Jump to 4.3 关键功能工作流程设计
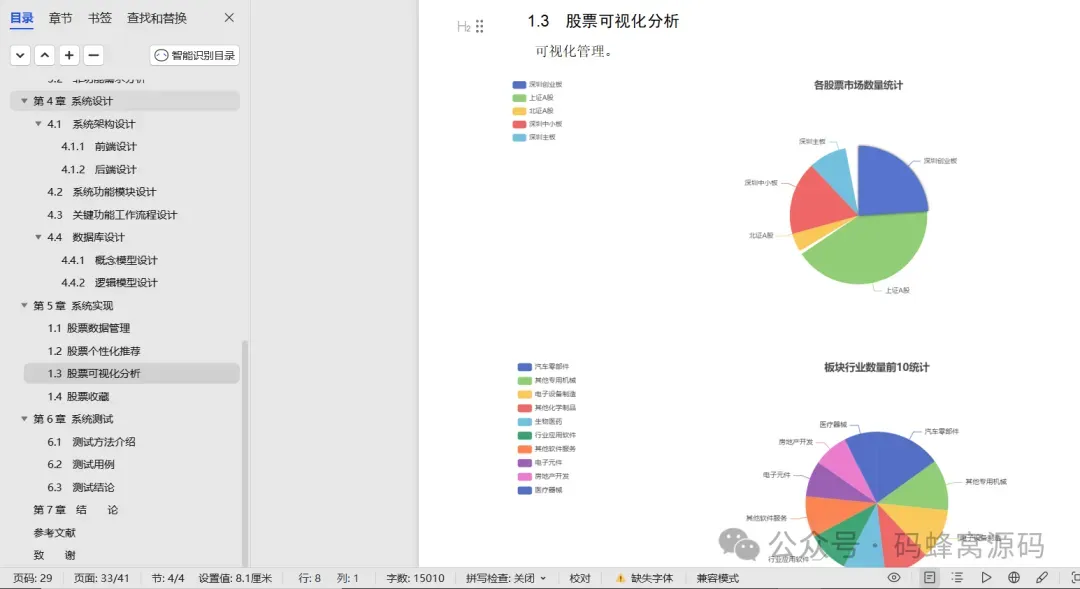 click(x=112, y=215)
